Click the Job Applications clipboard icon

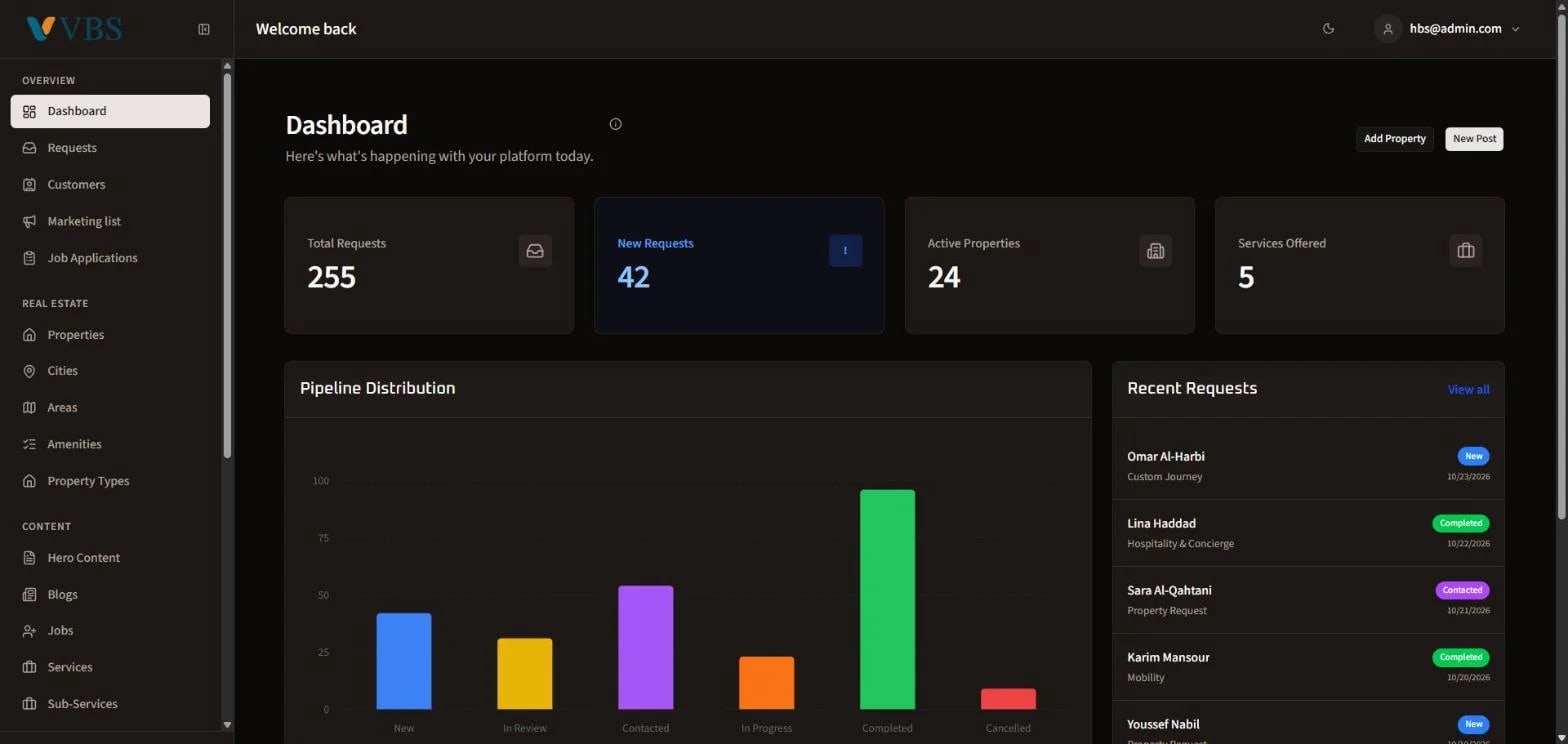pos(29,258)
